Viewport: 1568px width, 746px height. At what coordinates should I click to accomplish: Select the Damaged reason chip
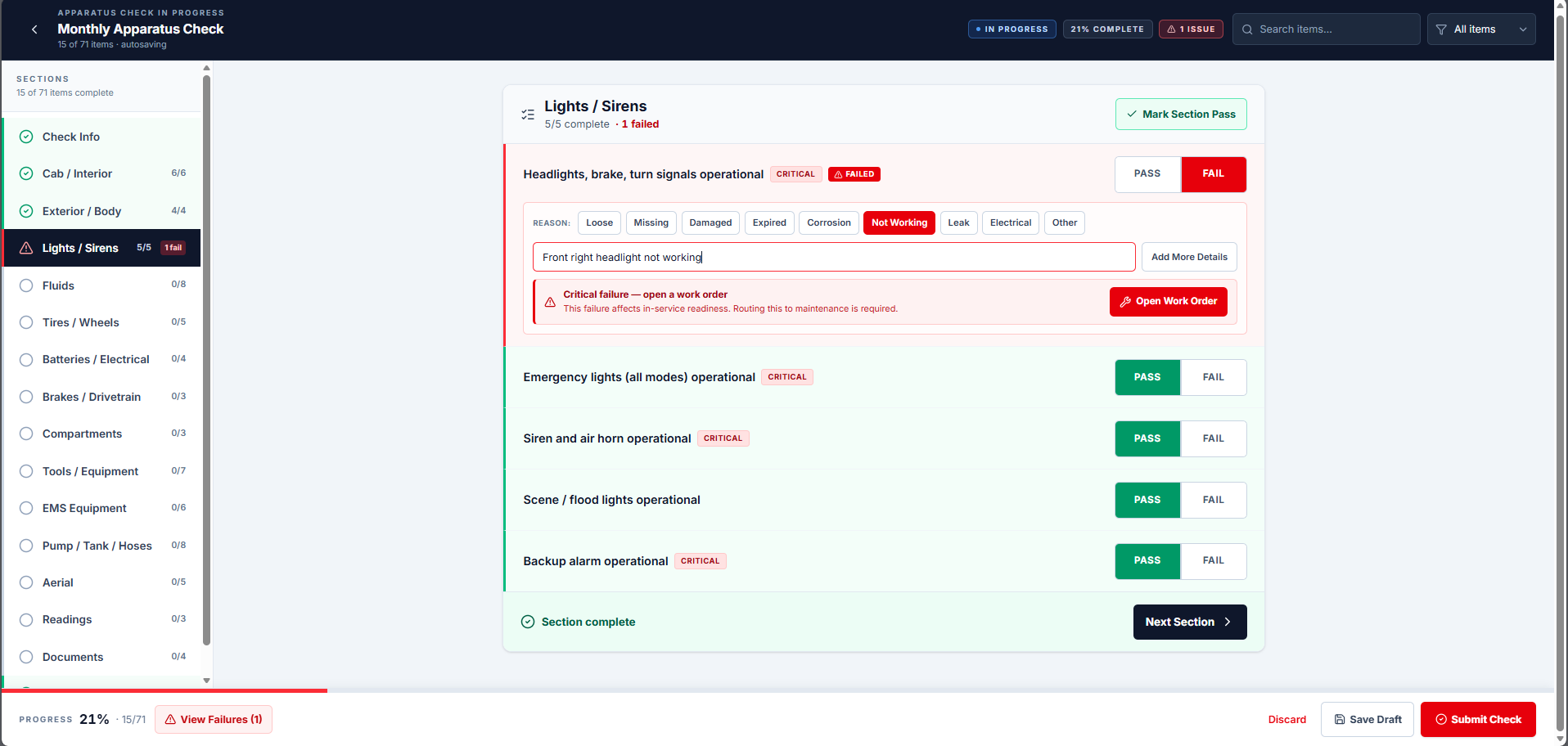tap(710, 222)
